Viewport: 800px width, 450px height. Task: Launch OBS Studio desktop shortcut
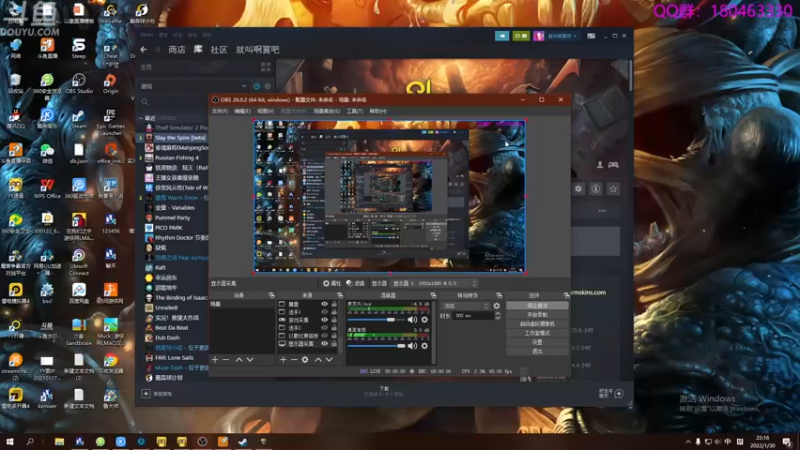(79, 84)
